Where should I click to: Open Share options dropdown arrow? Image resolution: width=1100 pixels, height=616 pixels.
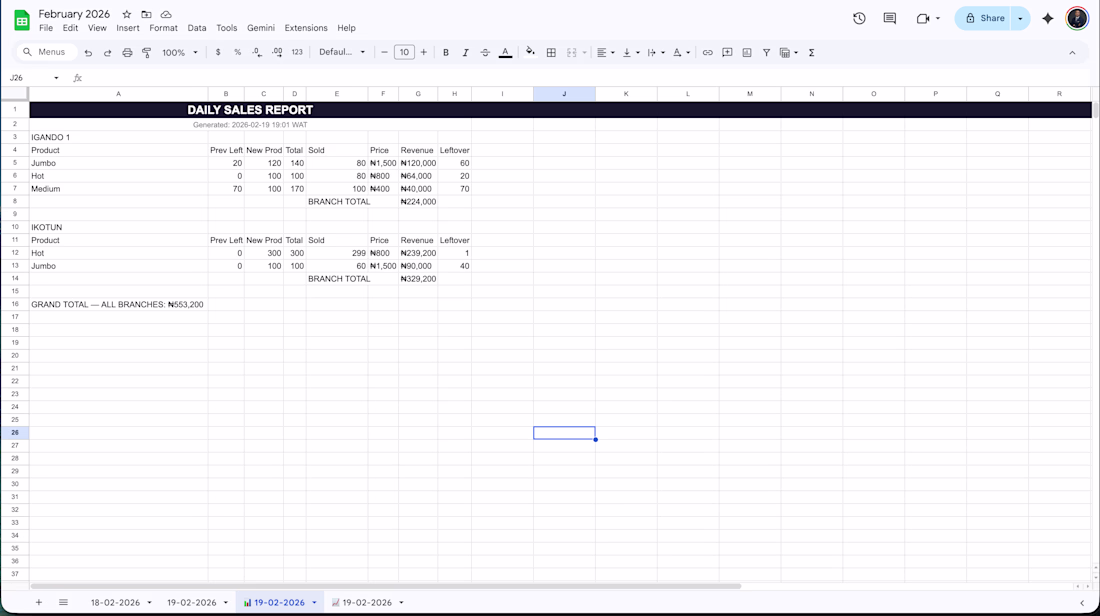click(x=1020, y=18)
